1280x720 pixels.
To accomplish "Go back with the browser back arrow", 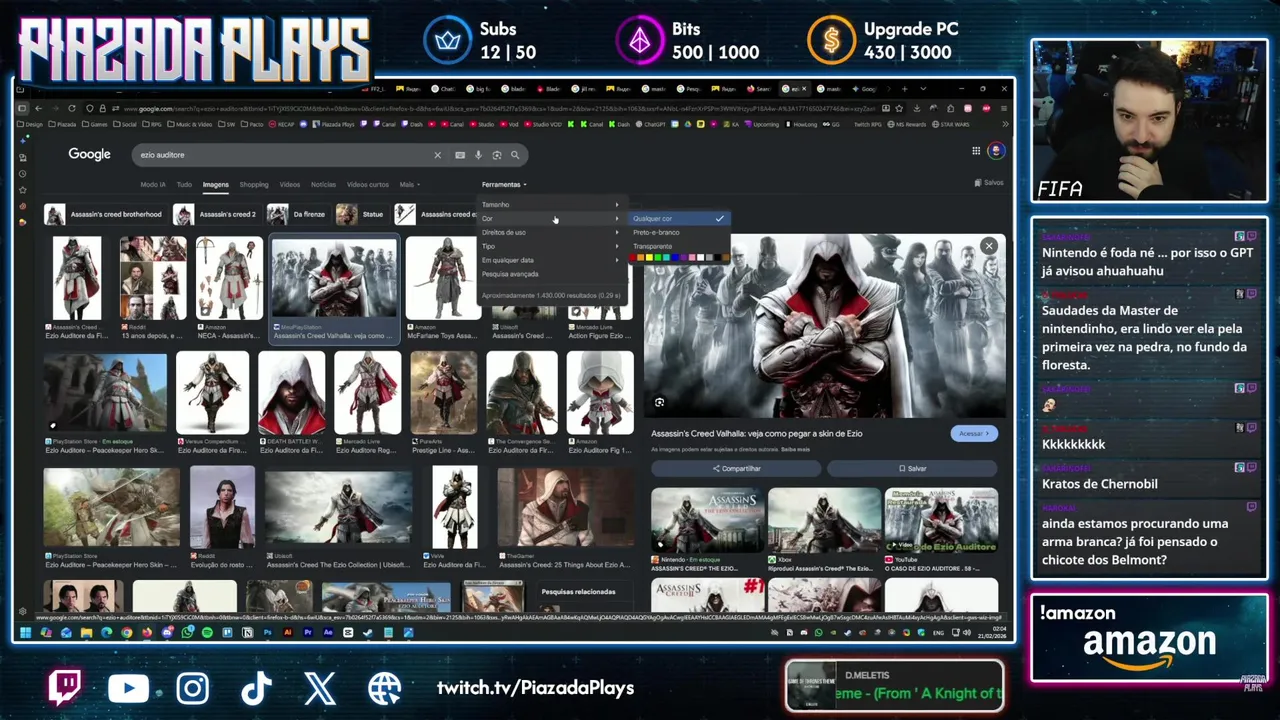I will (x=38, y=108).
